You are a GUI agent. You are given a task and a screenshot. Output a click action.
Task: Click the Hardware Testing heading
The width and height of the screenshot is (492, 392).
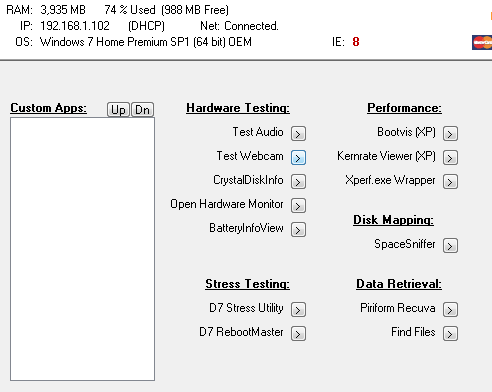(x=238, y=108)
